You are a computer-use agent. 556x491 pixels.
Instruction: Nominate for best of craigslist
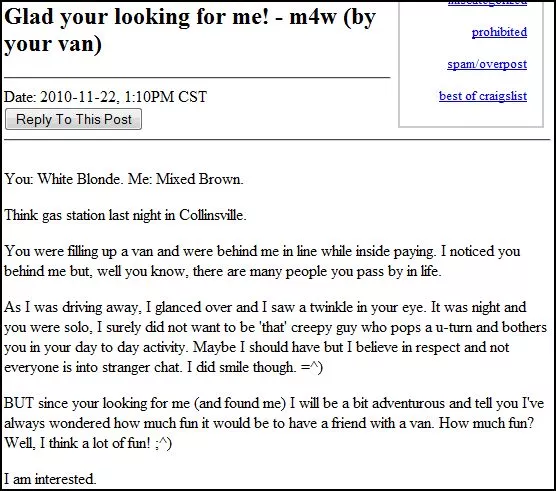(483, 96)
